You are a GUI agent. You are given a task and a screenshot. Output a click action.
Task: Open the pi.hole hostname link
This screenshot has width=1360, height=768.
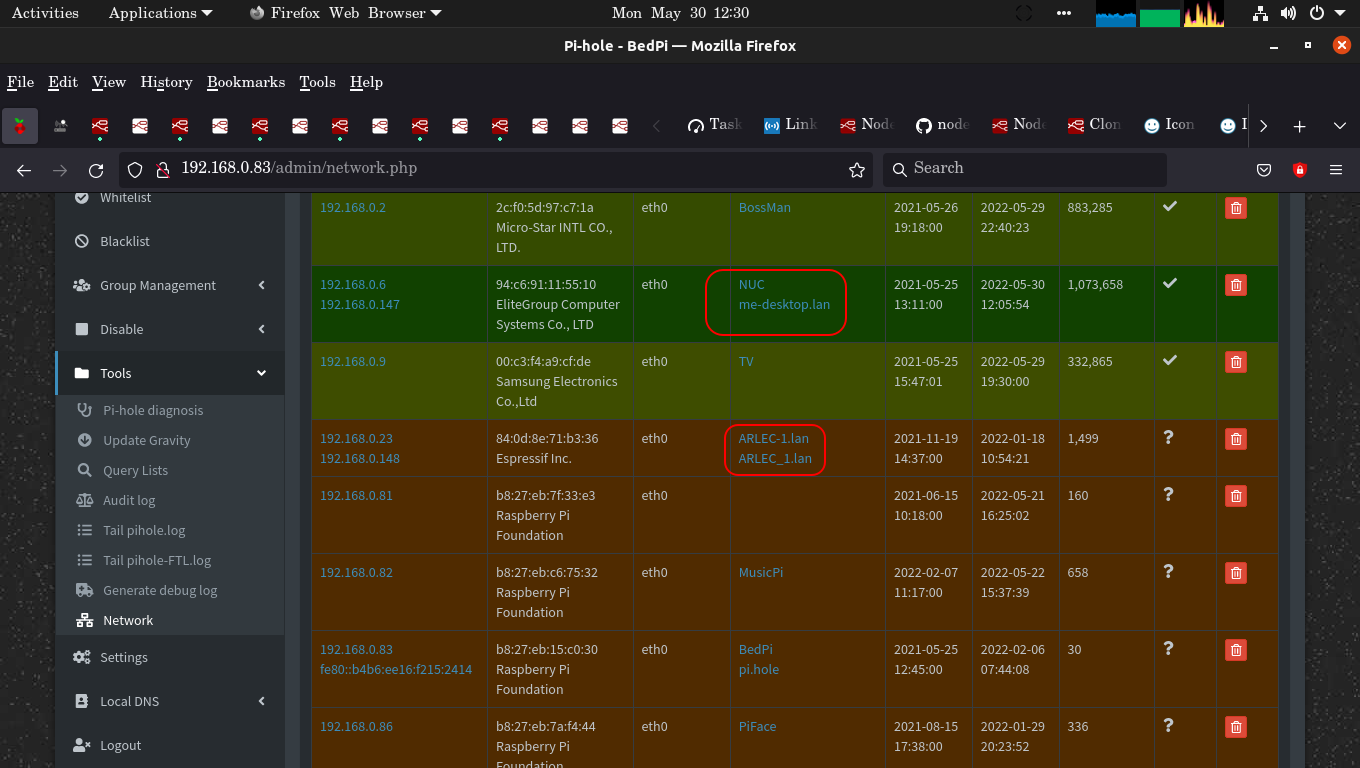pos(759,670)
